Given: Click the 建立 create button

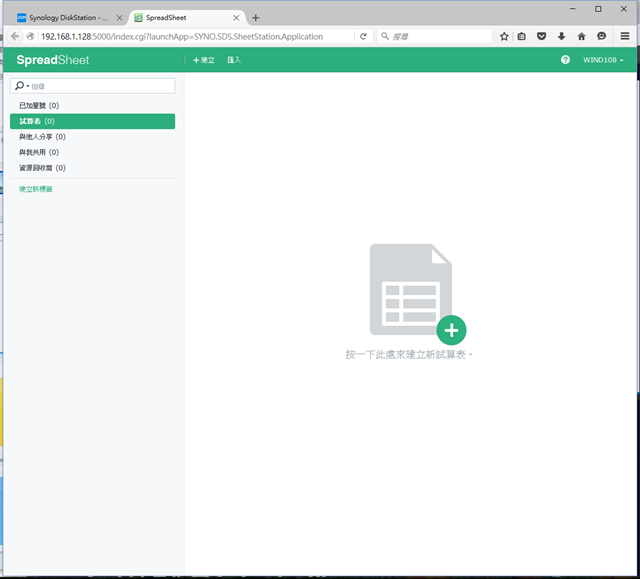Looking at the screenshot, I should [x=203, y=60].
